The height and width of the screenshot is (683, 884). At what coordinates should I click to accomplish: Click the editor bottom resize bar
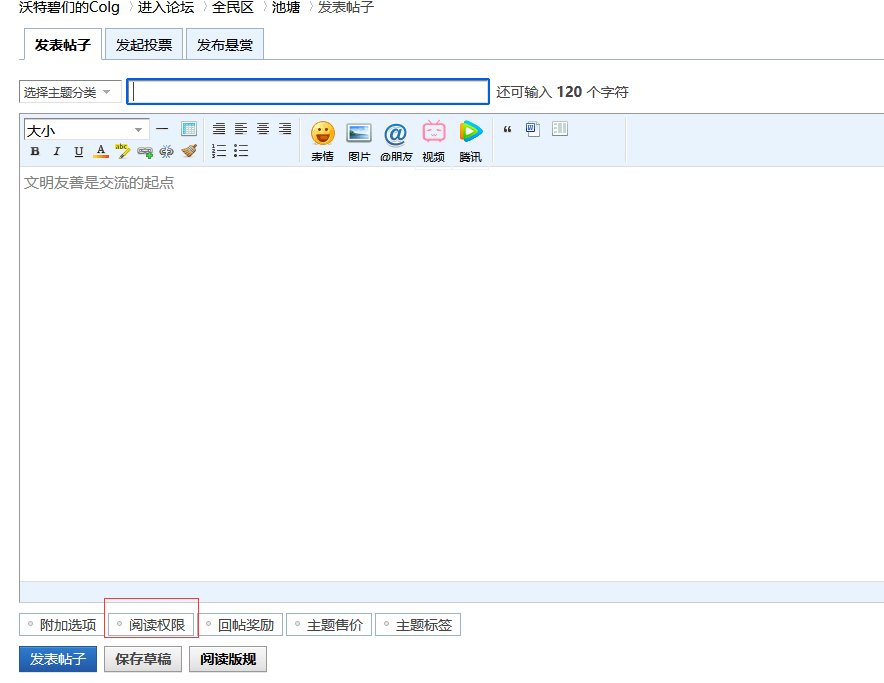click(x=451, y=592)
